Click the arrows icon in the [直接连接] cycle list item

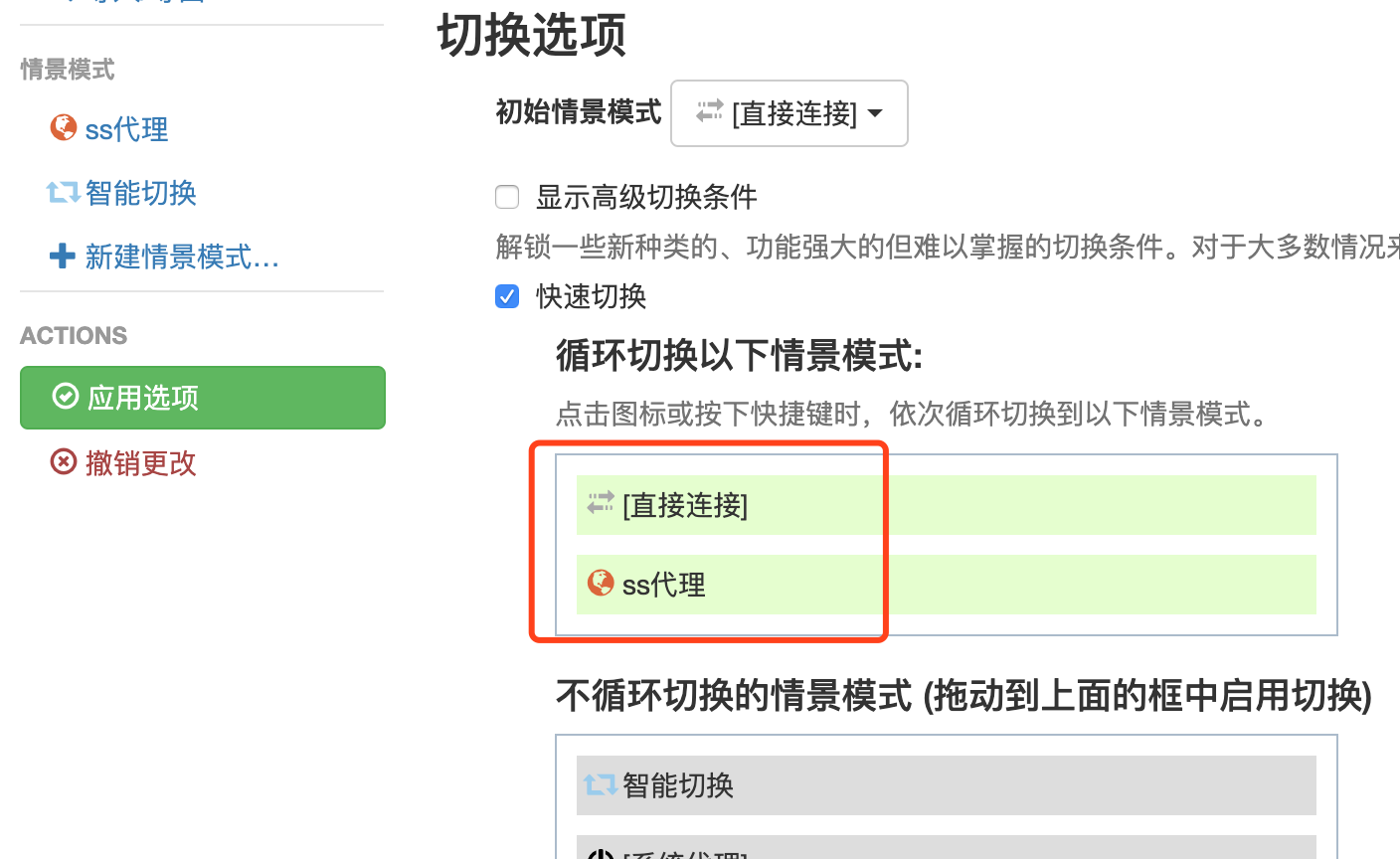(601, 504)
